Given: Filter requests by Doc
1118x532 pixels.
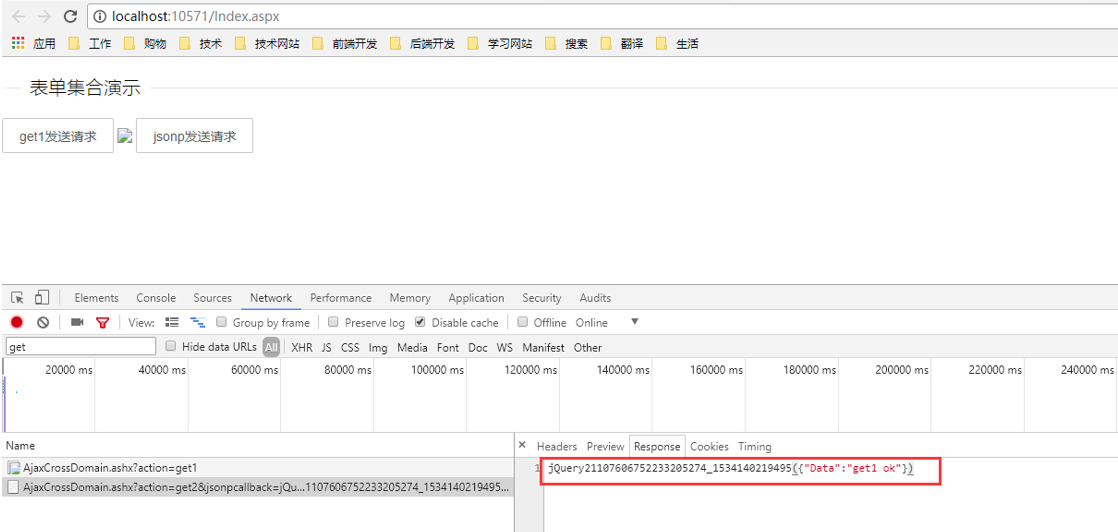Looking at the screenshot, I should [x=478, y=347].
